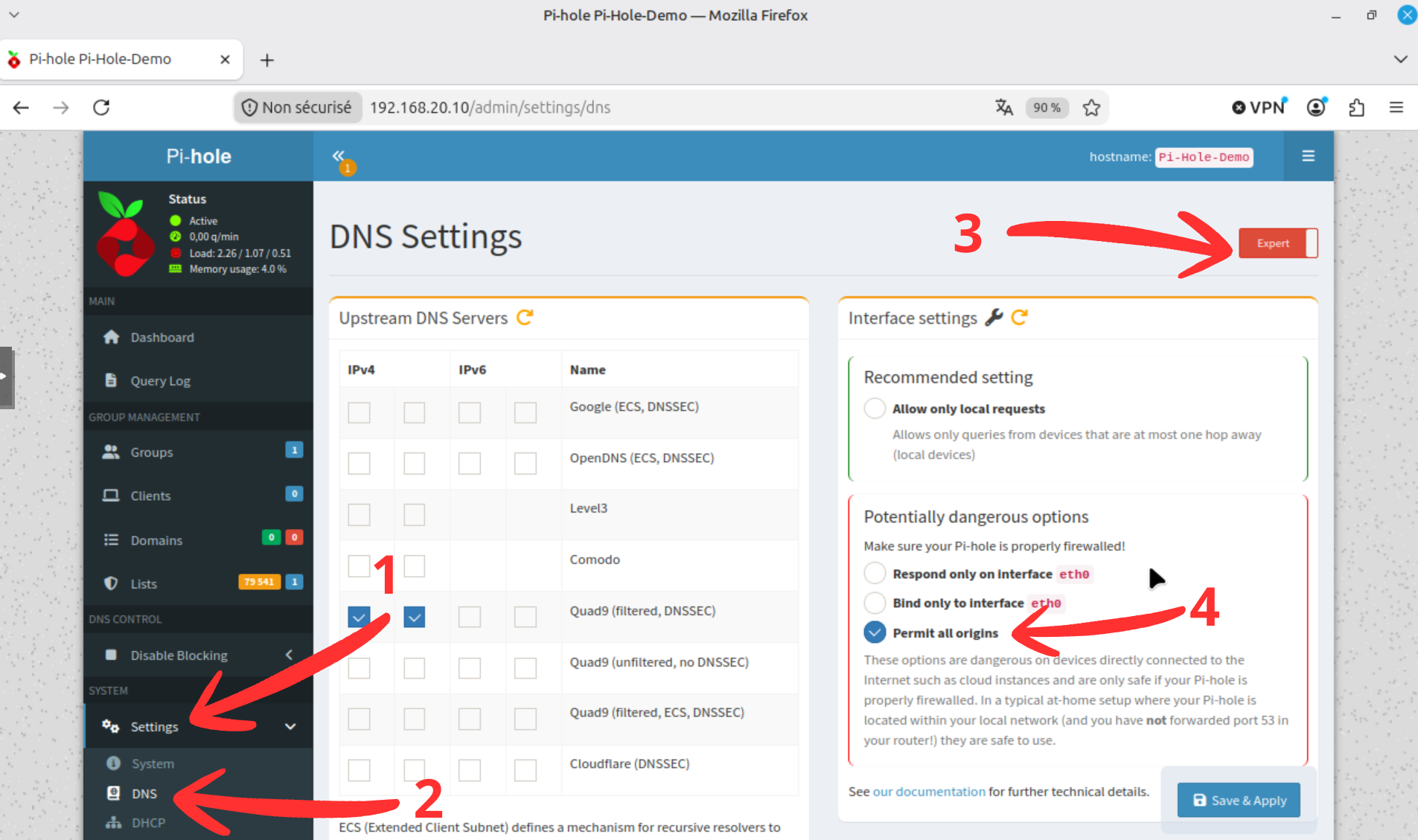Screen dimensions: 1418x840
Task: Uncheck first IPv4 box for Quad9 filtered DNSSEC
Action: tap(359, 617)
